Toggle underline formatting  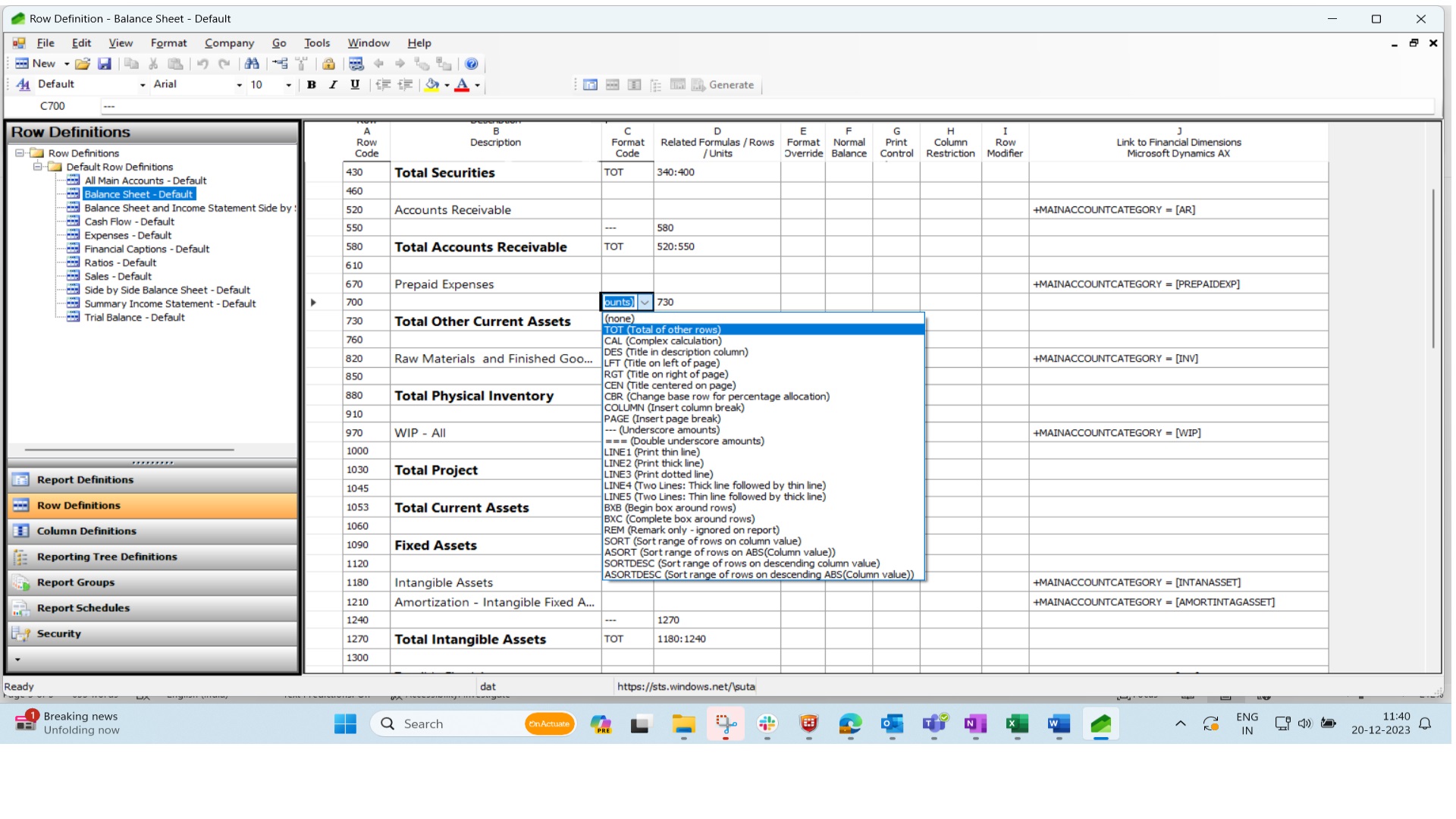point(354,84)
